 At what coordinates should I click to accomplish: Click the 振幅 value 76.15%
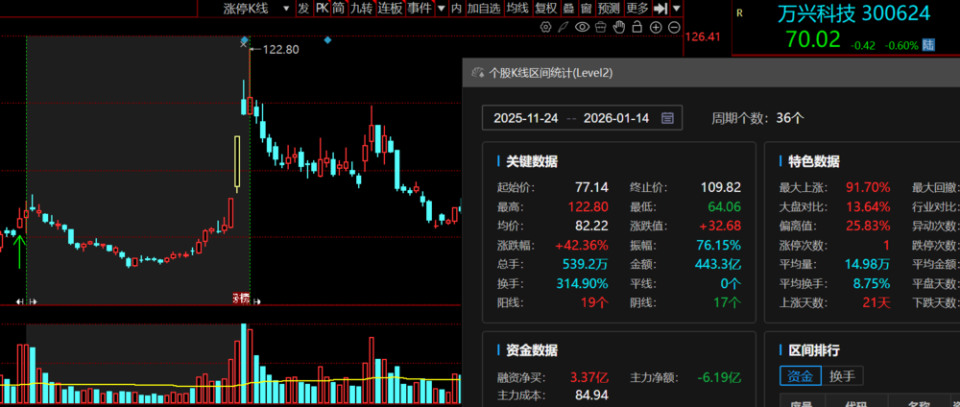719,245
